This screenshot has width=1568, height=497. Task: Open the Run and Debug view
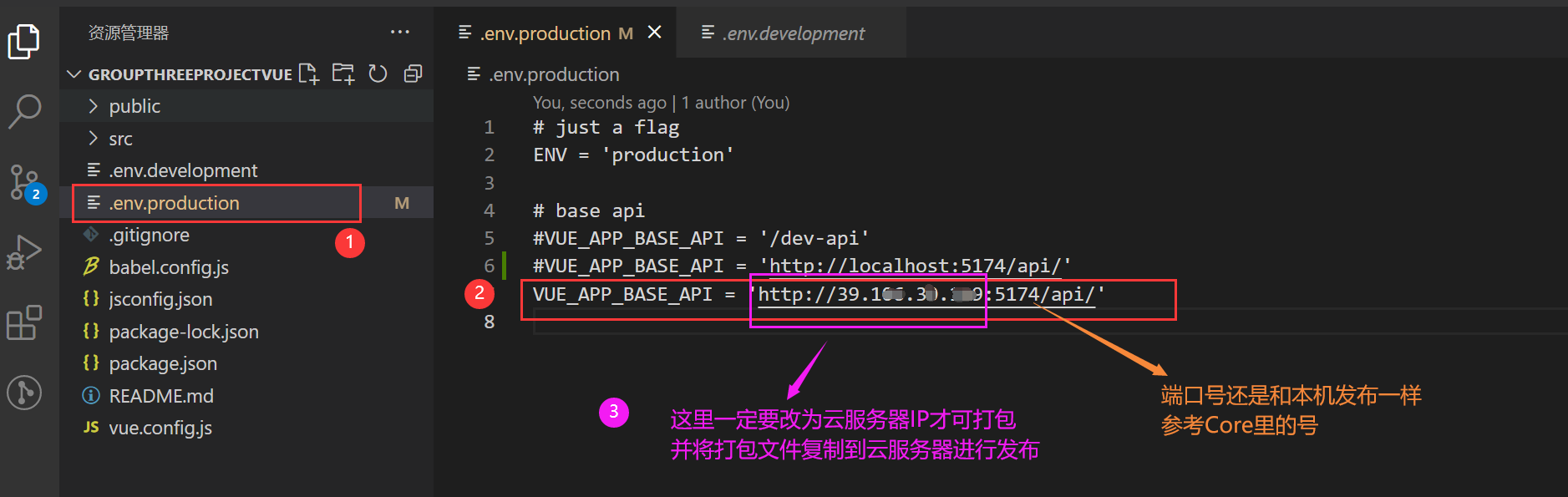(x=24, y=252)
